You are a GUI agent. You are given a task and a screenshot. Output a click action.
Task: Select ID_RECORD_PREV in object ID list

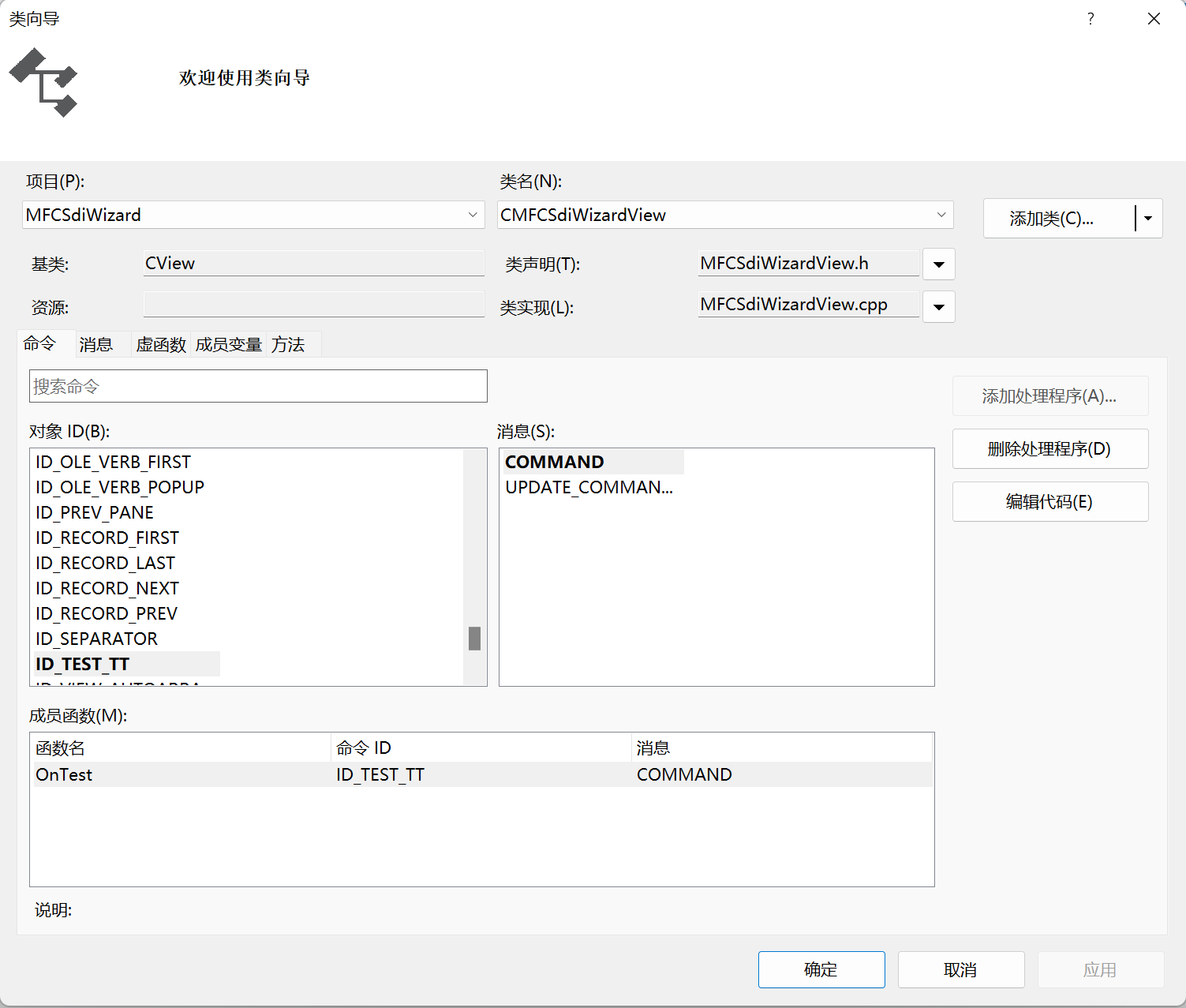[x=107, y=613]
